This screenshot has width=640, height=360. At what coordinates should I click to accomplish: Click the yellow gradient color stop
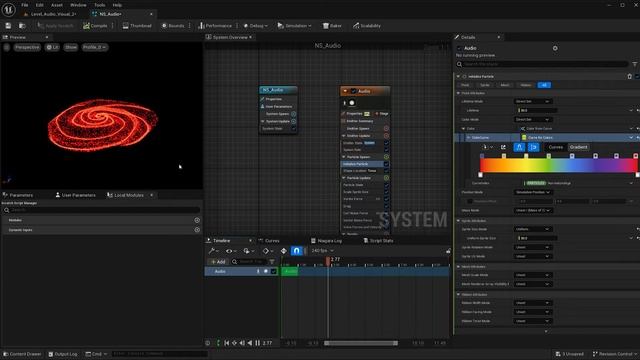526,156
